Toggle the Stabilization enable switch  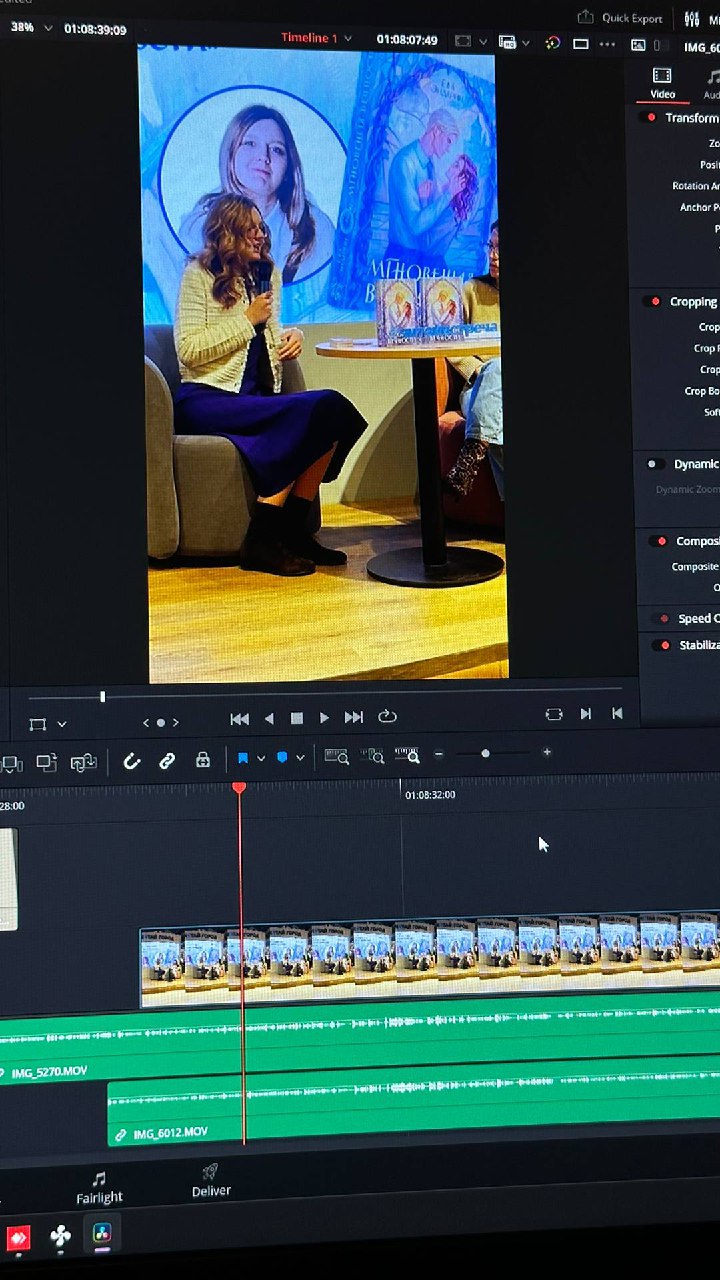(663, 645)
